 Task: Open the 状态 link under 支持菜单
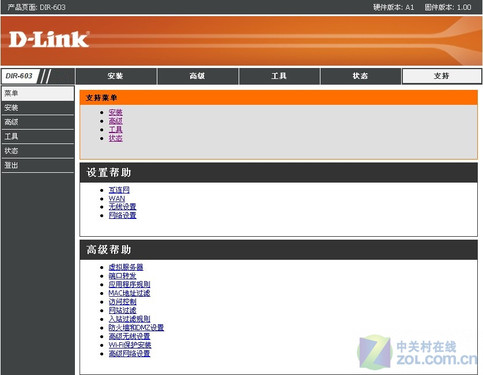click(x=116, y=138)
